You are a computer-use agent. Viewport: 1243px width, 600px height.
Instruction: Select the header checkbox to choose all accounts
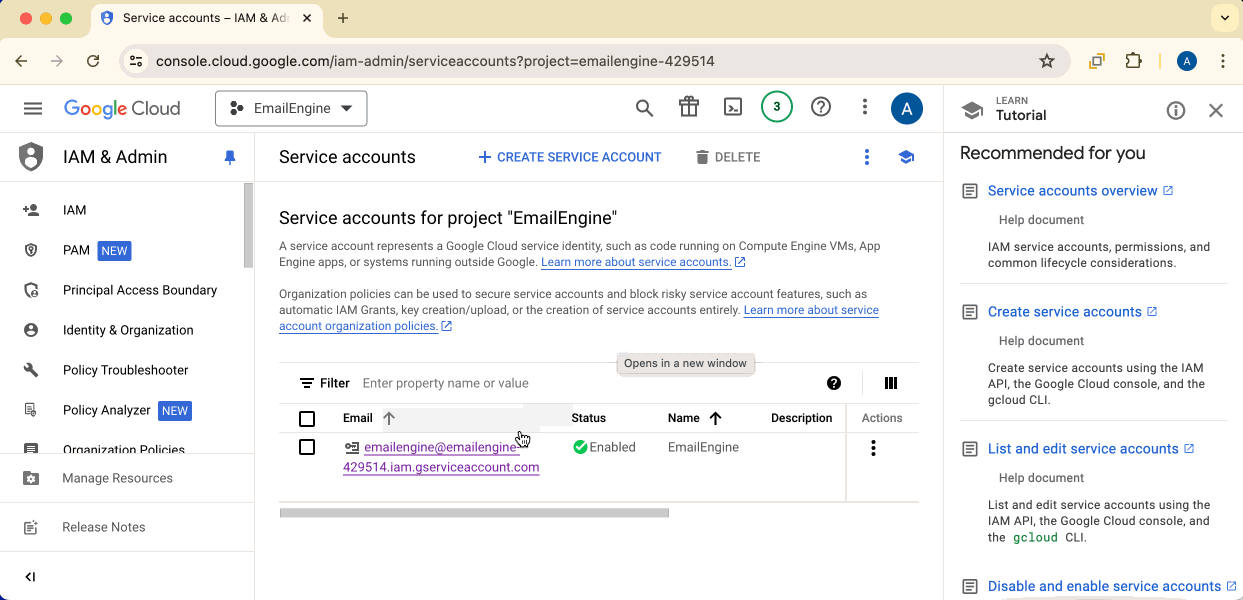[307, 418]
